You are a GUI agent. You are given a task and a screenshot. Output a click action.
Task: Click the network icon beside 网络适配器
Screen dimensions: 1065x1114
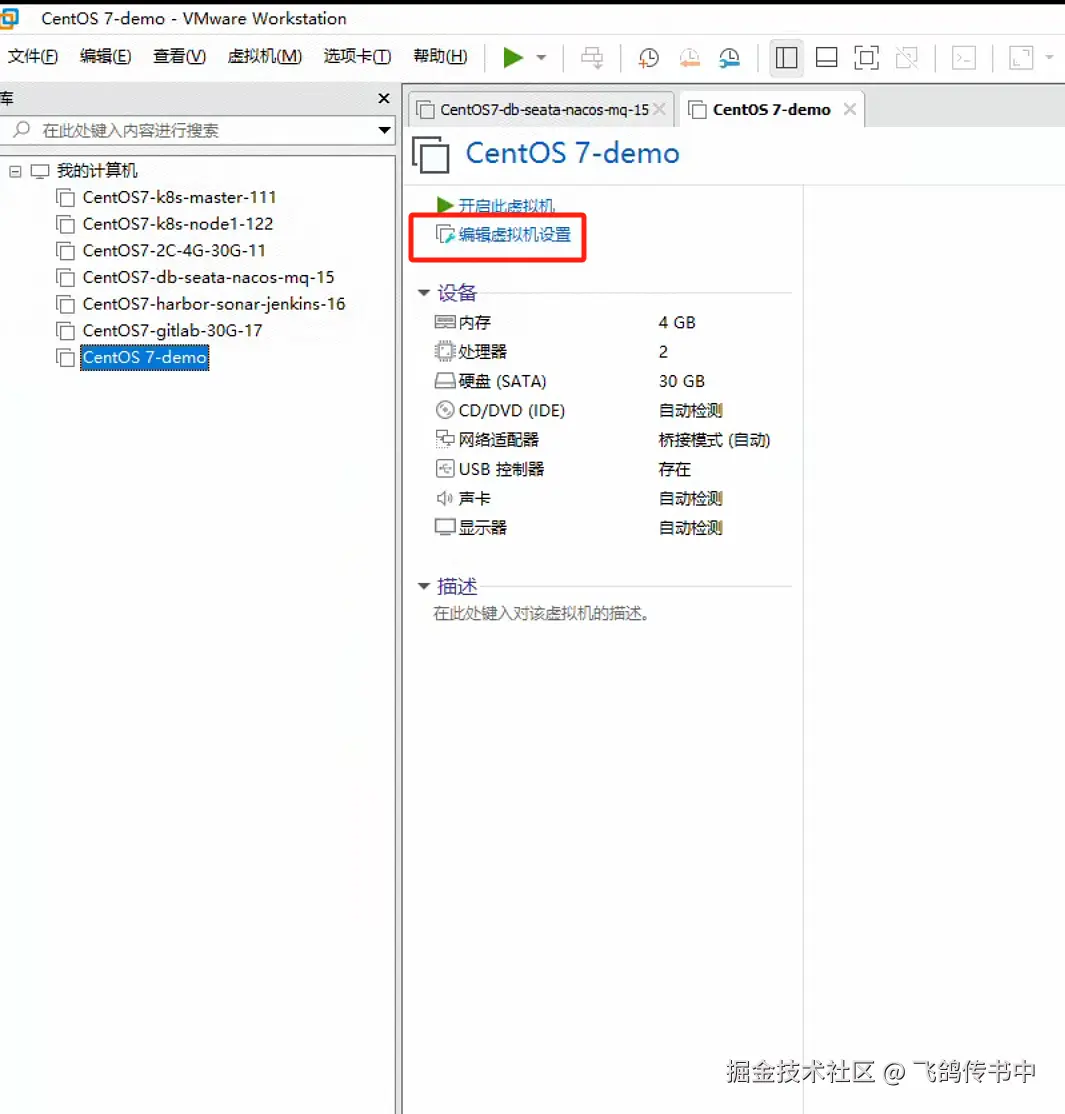pyautogui.click(x=445, y=439)
